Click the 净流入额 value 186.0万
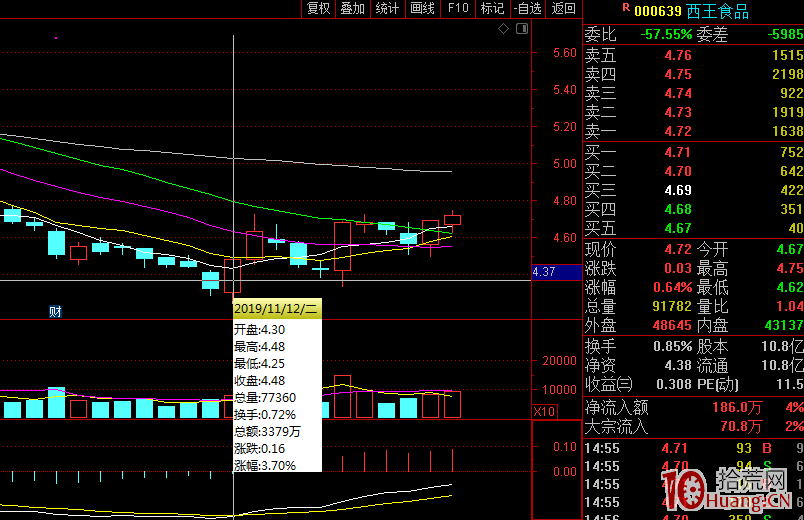804x520 pixels. click(737, 408)
